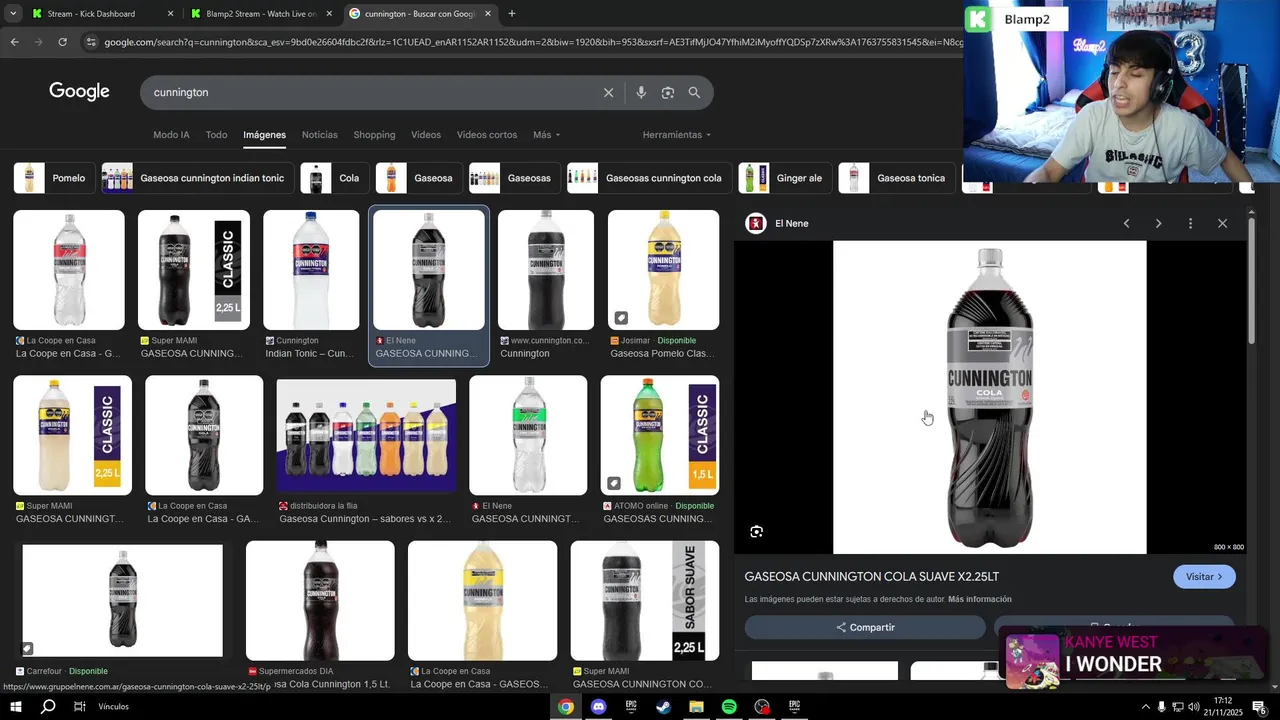Image resolution: width=1280 pixels, height=720 pixels.
Task: Submit search with the magnifying glass icon
Action: pos(694,92)
